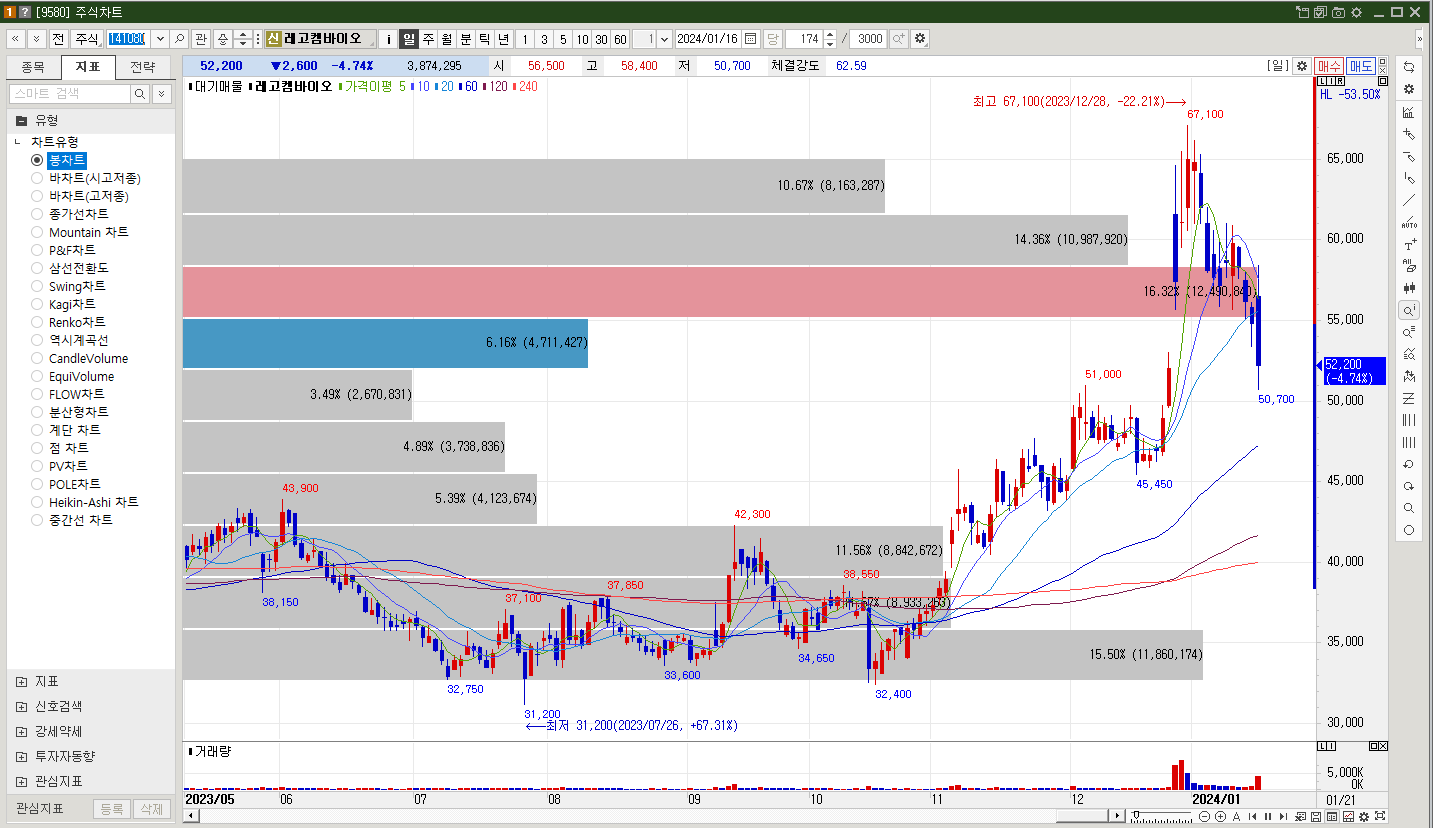Click the undo rotate-left tool icon

click(1409, 464)
